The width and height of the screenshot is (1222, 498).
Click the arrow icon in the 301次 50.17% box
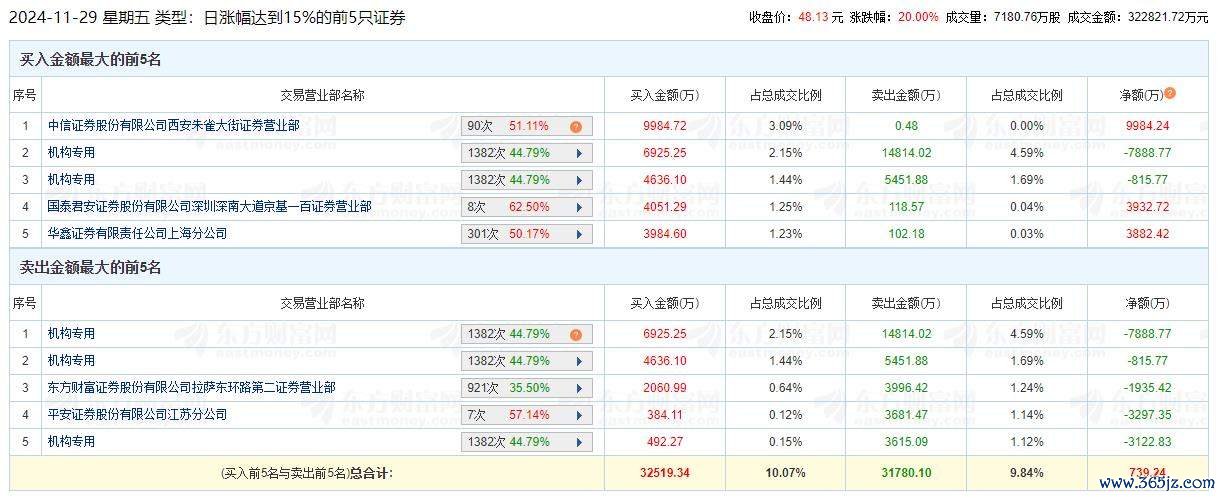[x=578, y=234]
